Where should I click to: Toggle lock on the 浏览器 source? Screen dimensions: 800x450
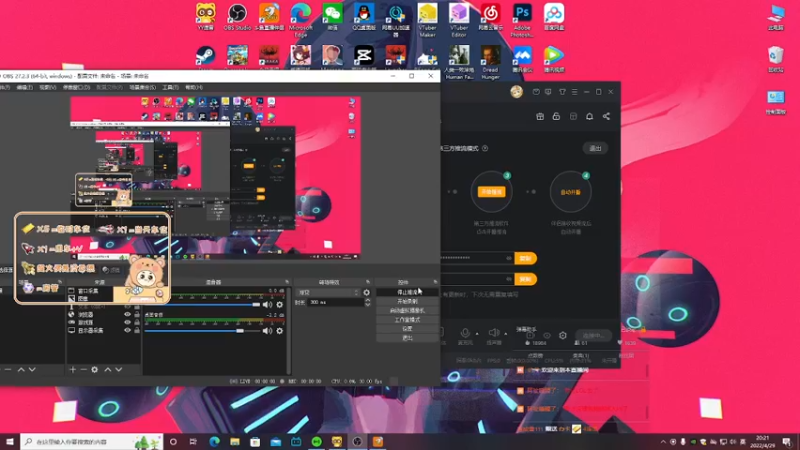(x=137, y=315)
